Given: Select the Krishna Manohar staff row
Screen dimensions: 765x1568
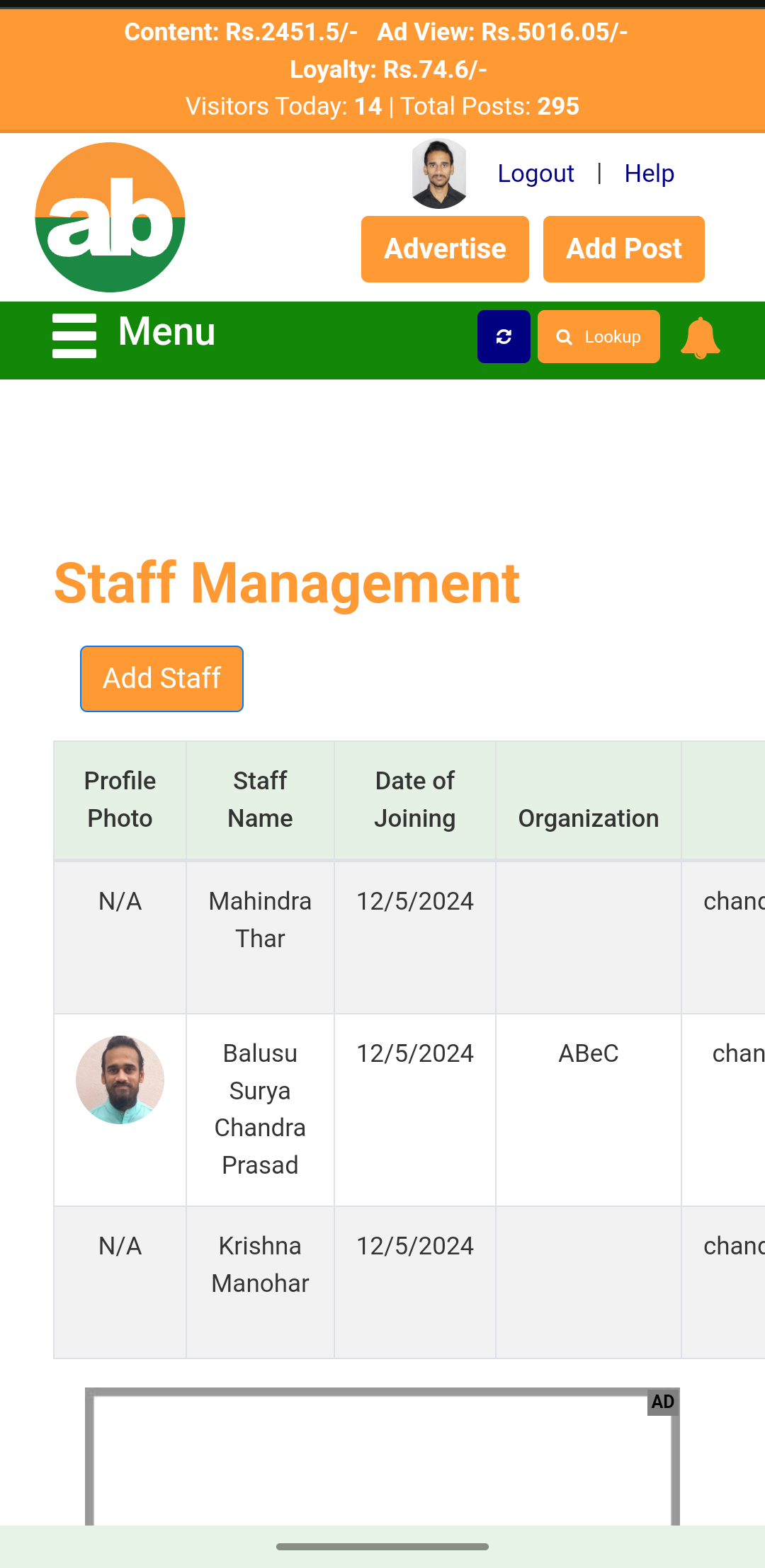Looking at the screenshot, I should [x=260, y=1264].
